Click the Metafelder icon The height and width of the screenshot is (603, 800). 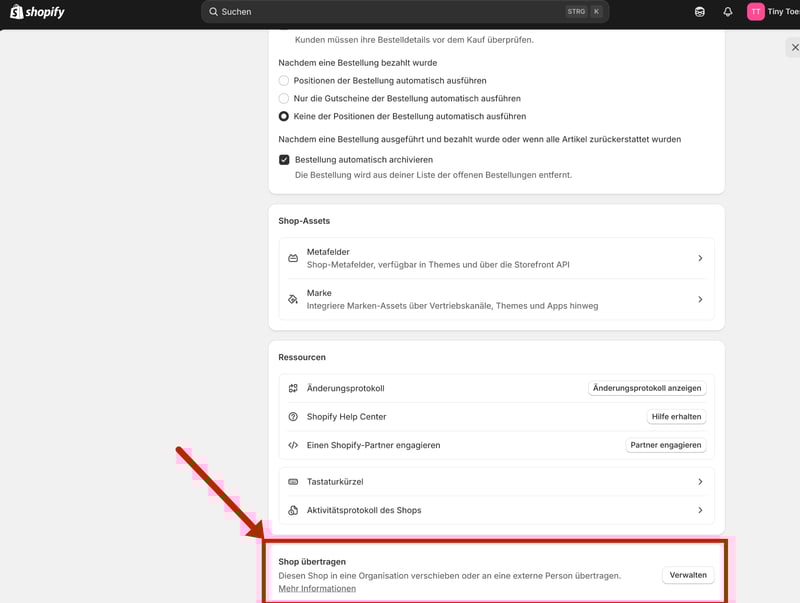(293, 258)
